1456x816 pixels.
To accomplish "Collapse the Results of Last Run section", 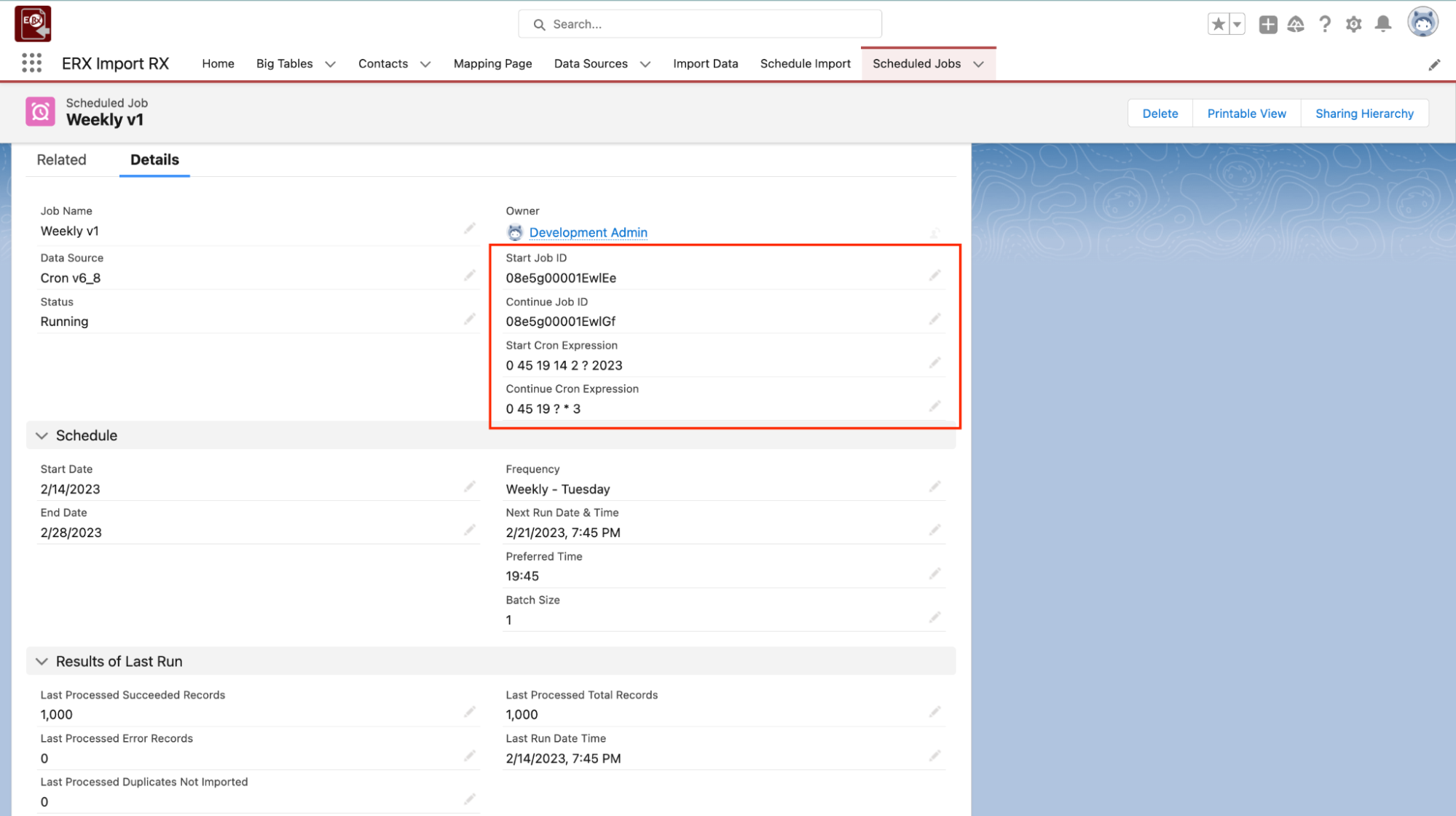I will (x=42, y=661).
